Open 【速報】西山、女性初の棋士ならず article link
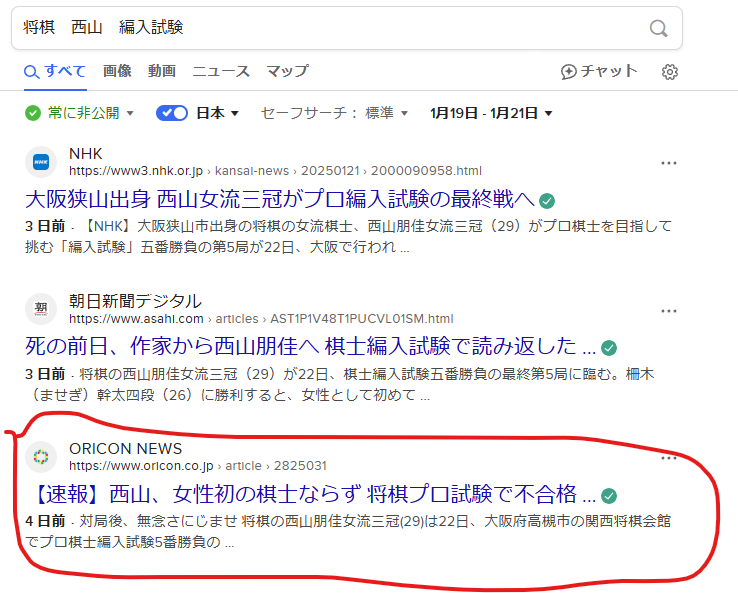This screenshot has width=738, height=593. tap(311, 494)
